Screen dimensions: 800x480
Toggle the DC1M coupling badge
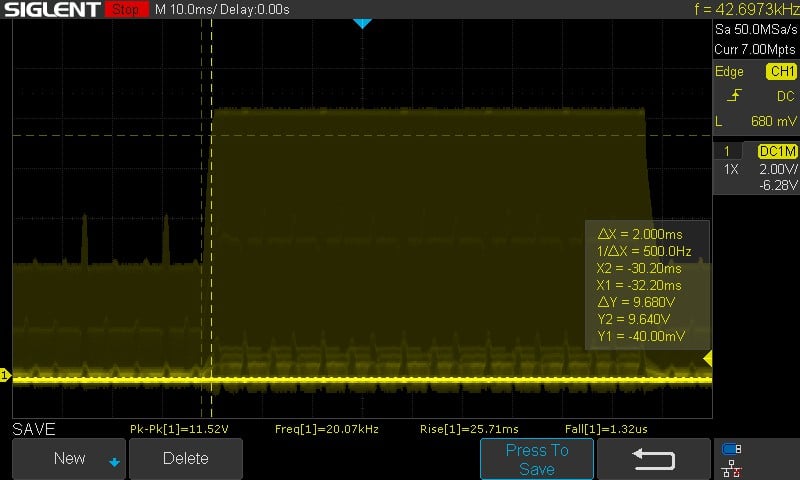[777, 151]
